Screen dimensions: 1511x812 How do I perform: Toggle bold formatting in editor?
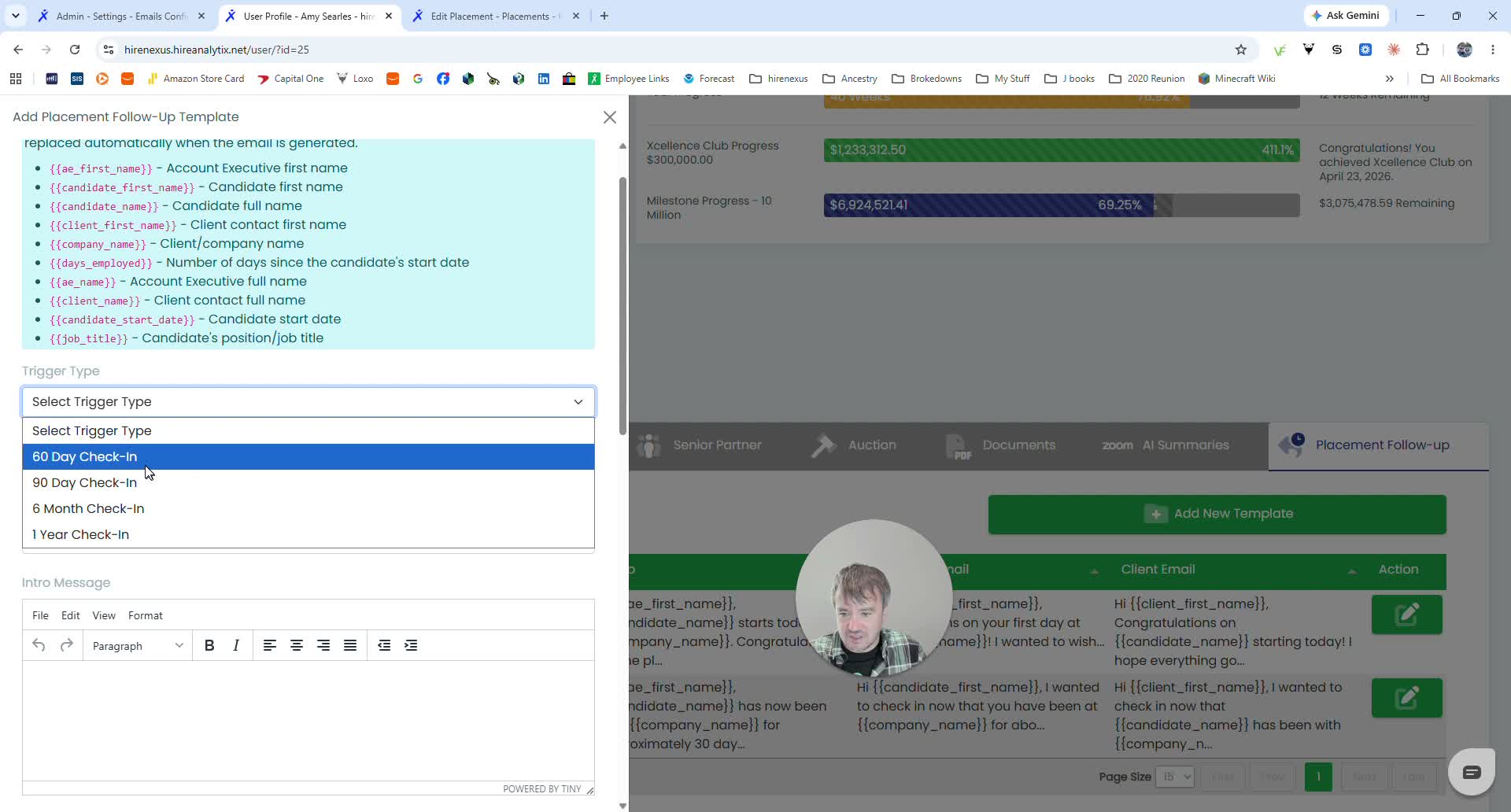tap(209, 645)
